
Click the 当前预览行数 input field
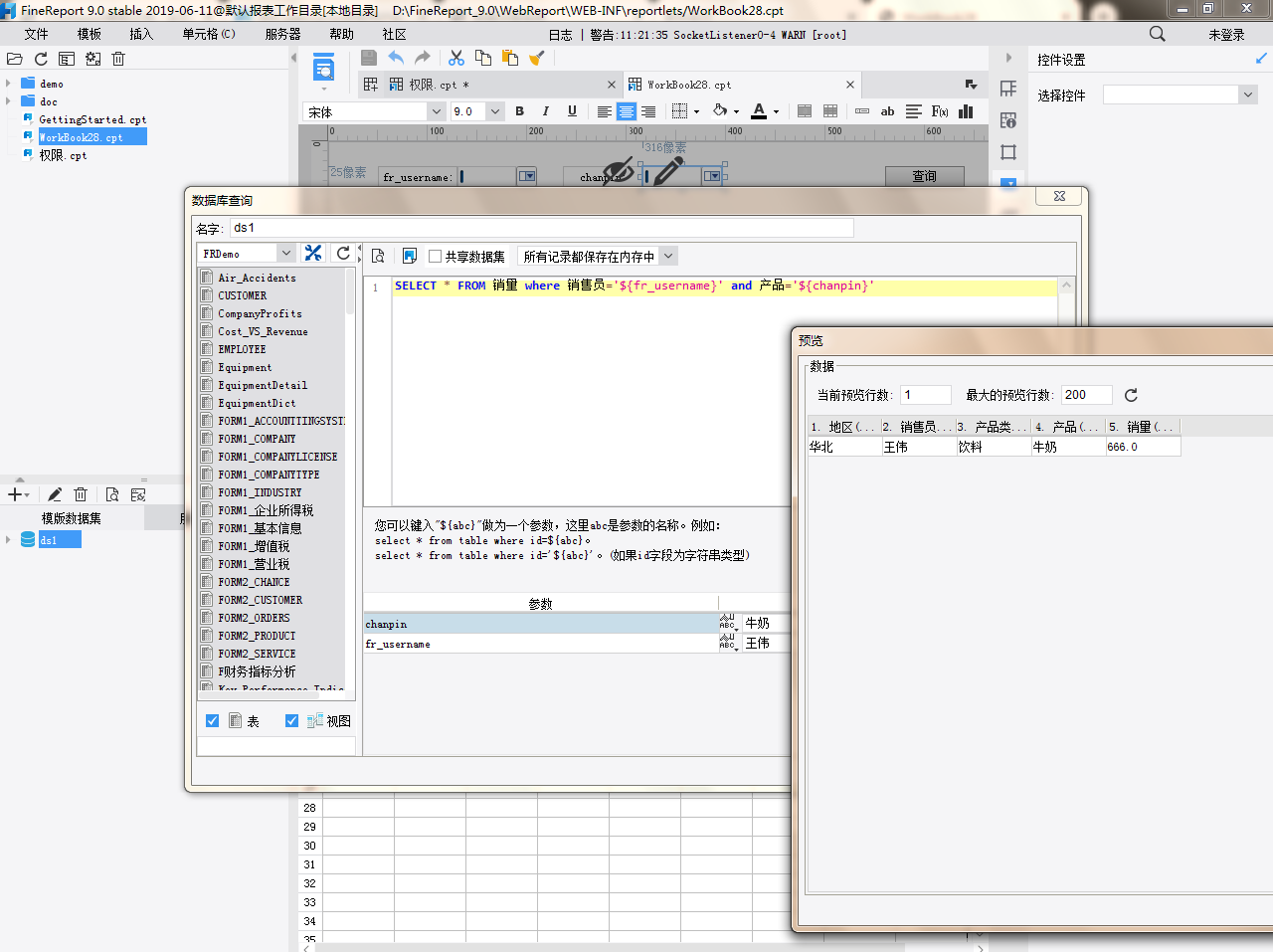(x=926, y=395)
